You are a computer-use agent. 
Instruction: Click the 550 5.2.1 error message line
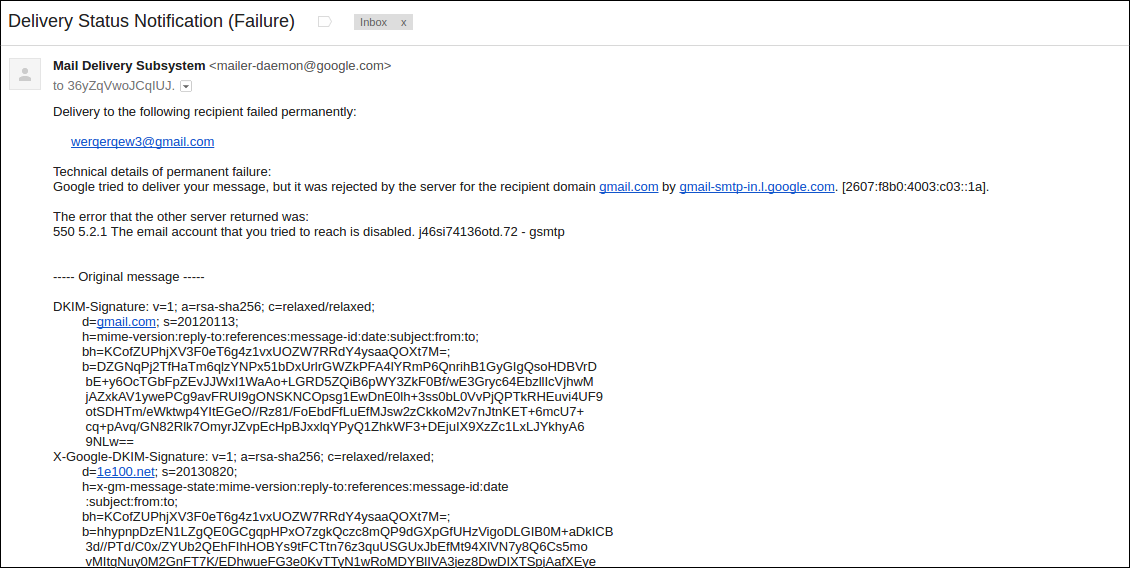tap(308, 232)
